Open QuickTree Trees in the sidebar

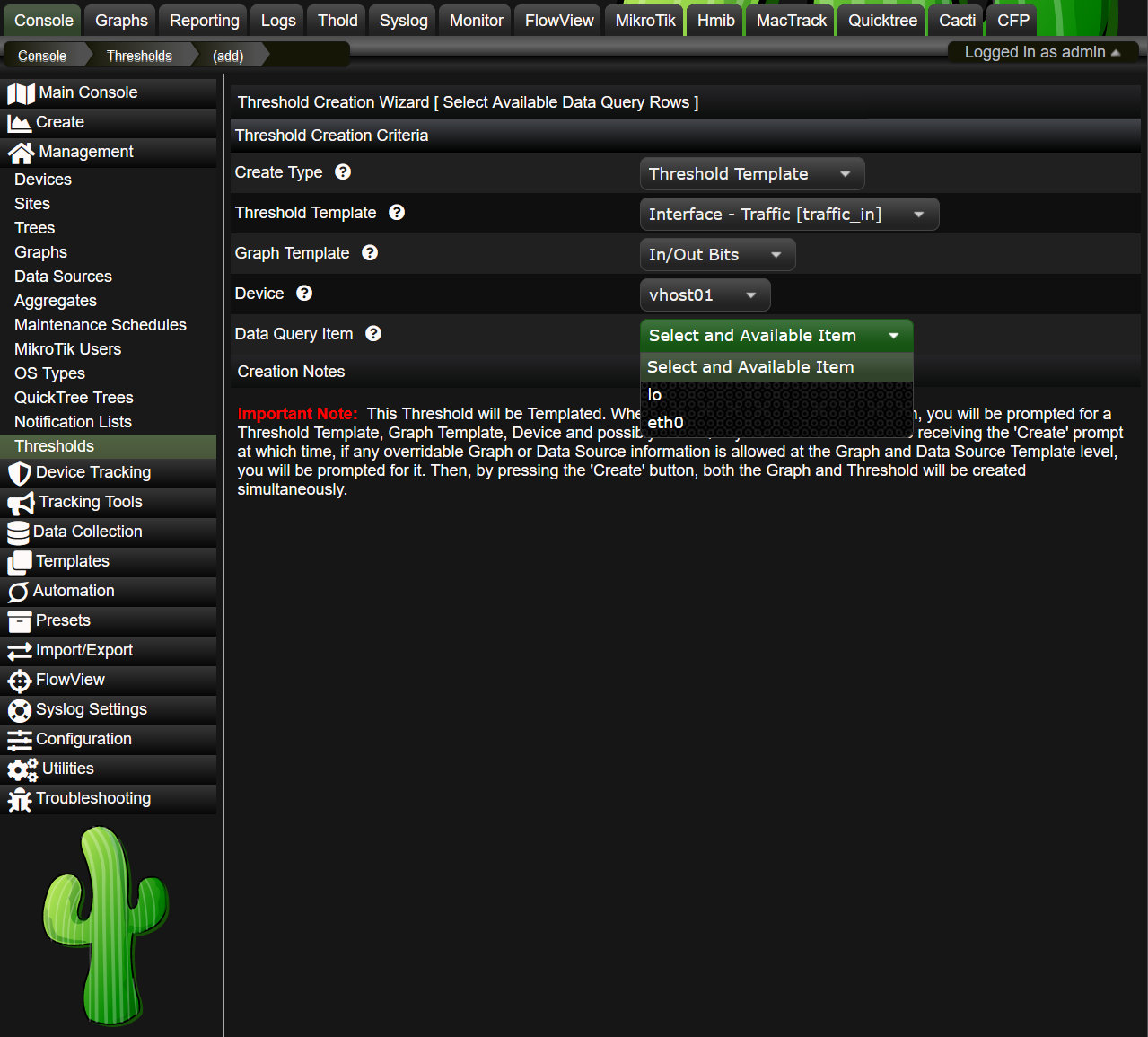(74, 398)
